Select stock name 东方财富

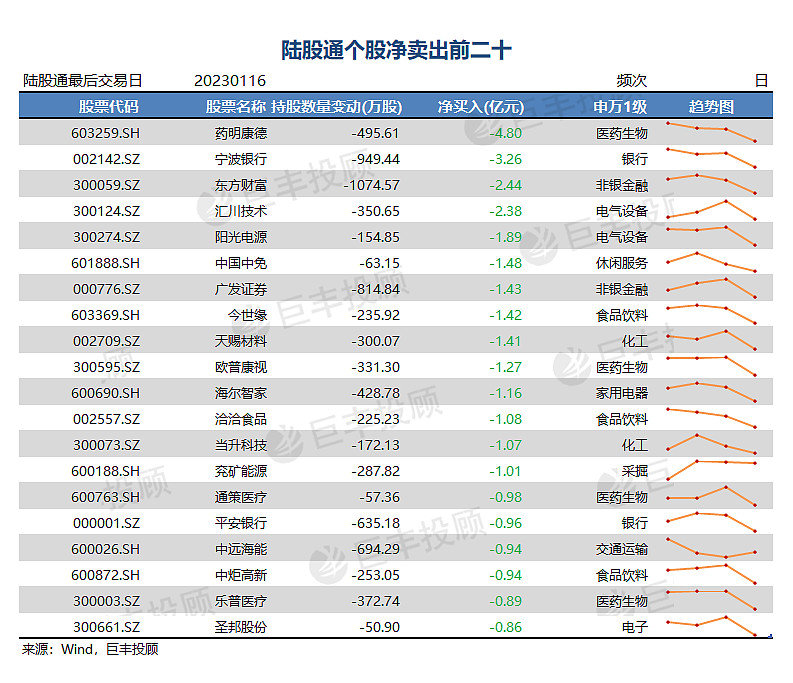click(x=241, y=185)
